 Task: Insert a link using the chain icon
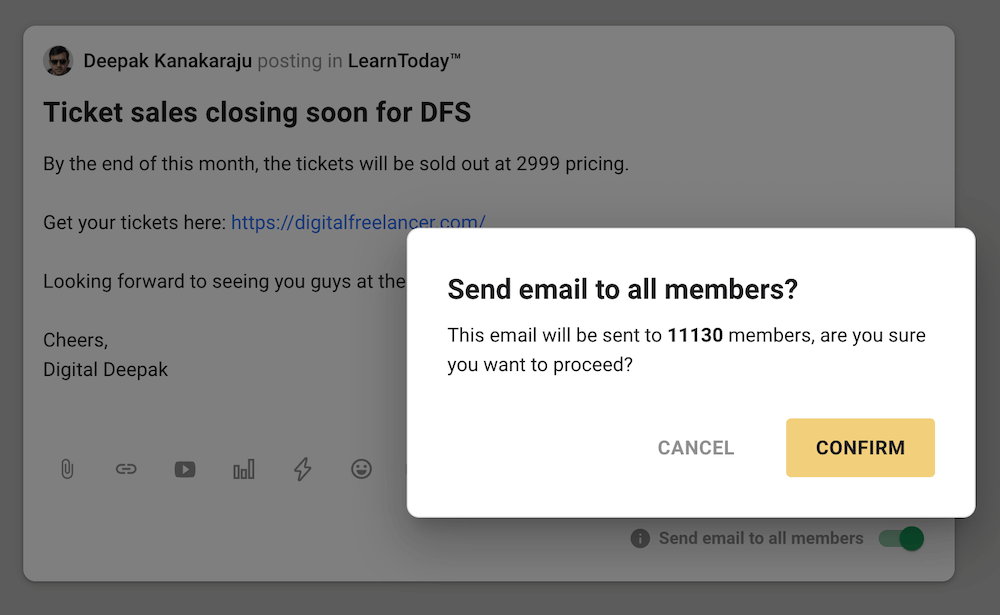(126, 470)
